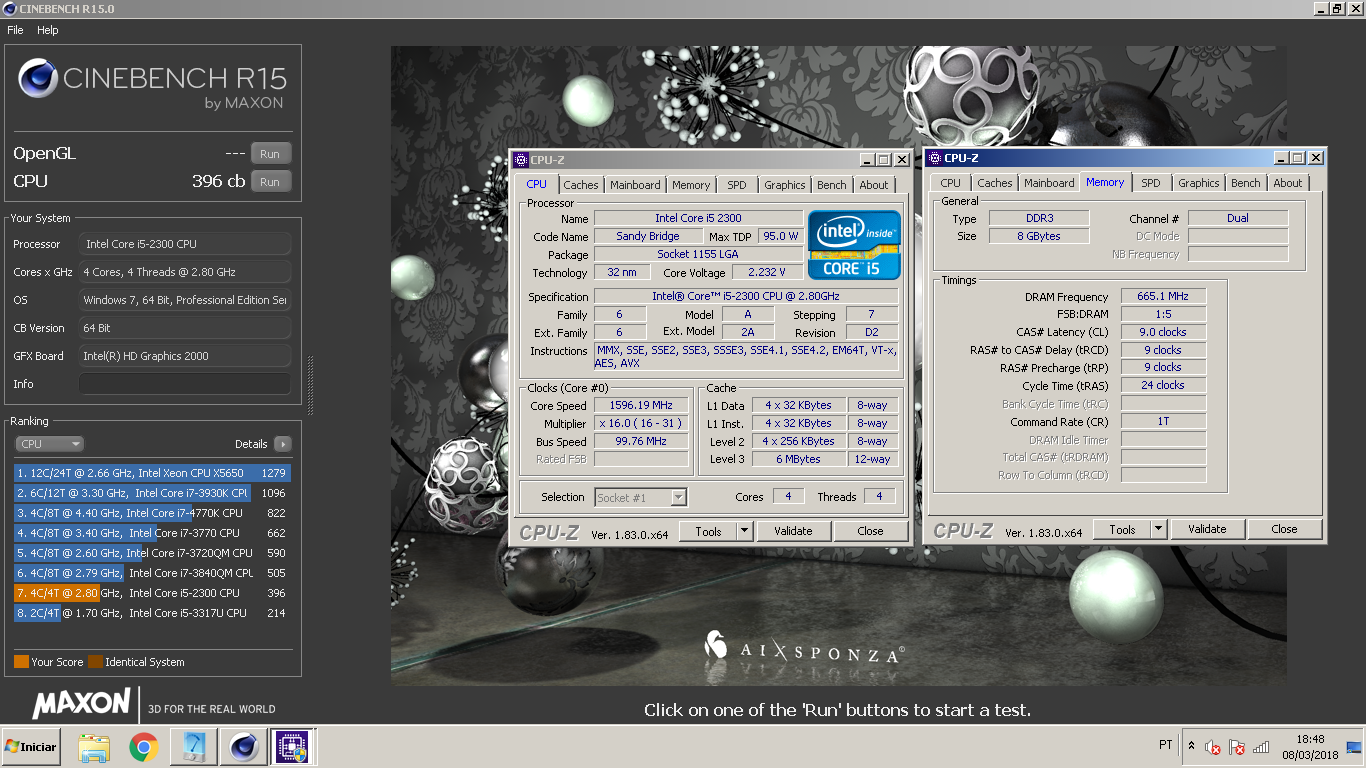This screenshot has width=1366, height=768.
Task: Expand ranking Details arrow button
Action: tap(282, 444)
